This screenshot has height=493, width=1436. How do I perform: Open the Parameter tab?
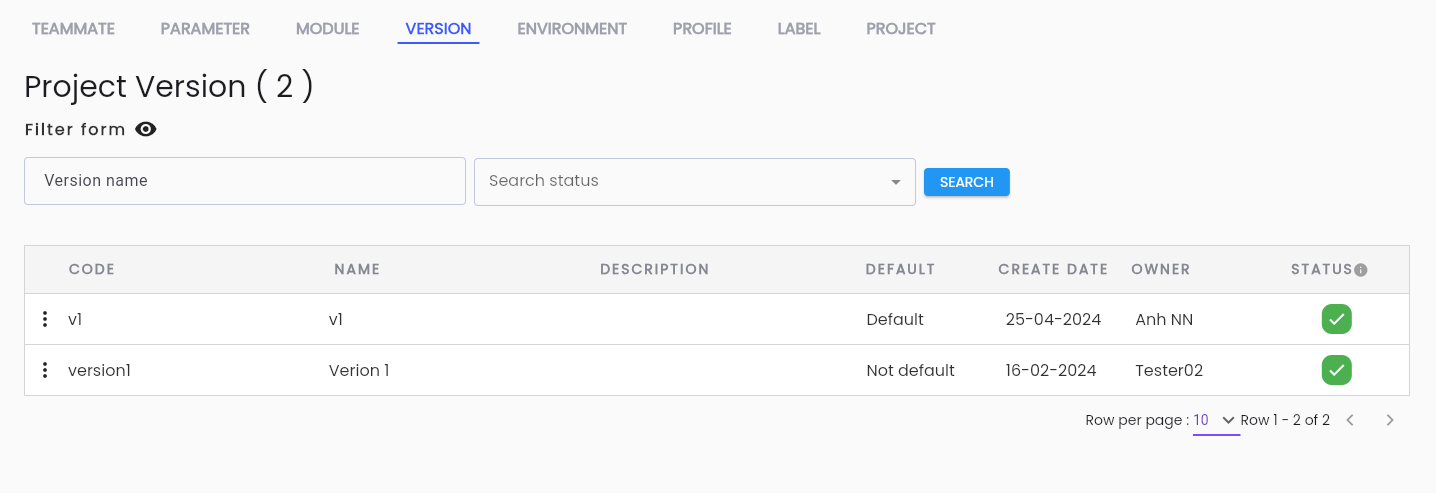point(205,29)
